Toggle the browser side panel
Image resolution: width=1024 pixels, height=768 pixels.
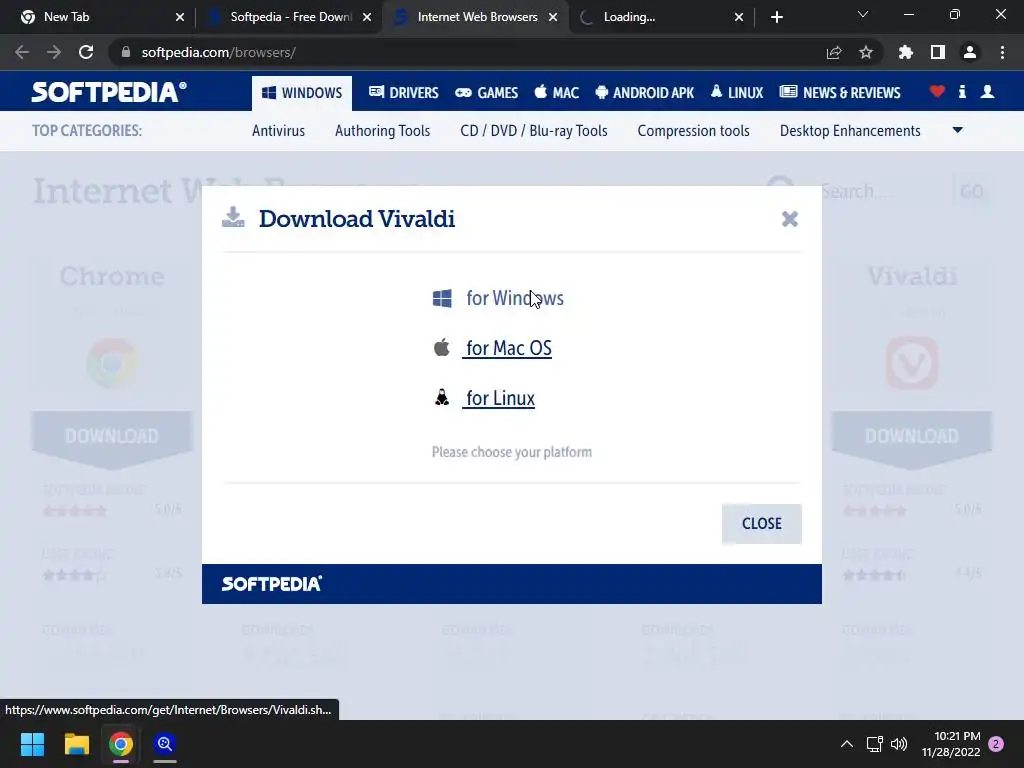click(938, 52)
